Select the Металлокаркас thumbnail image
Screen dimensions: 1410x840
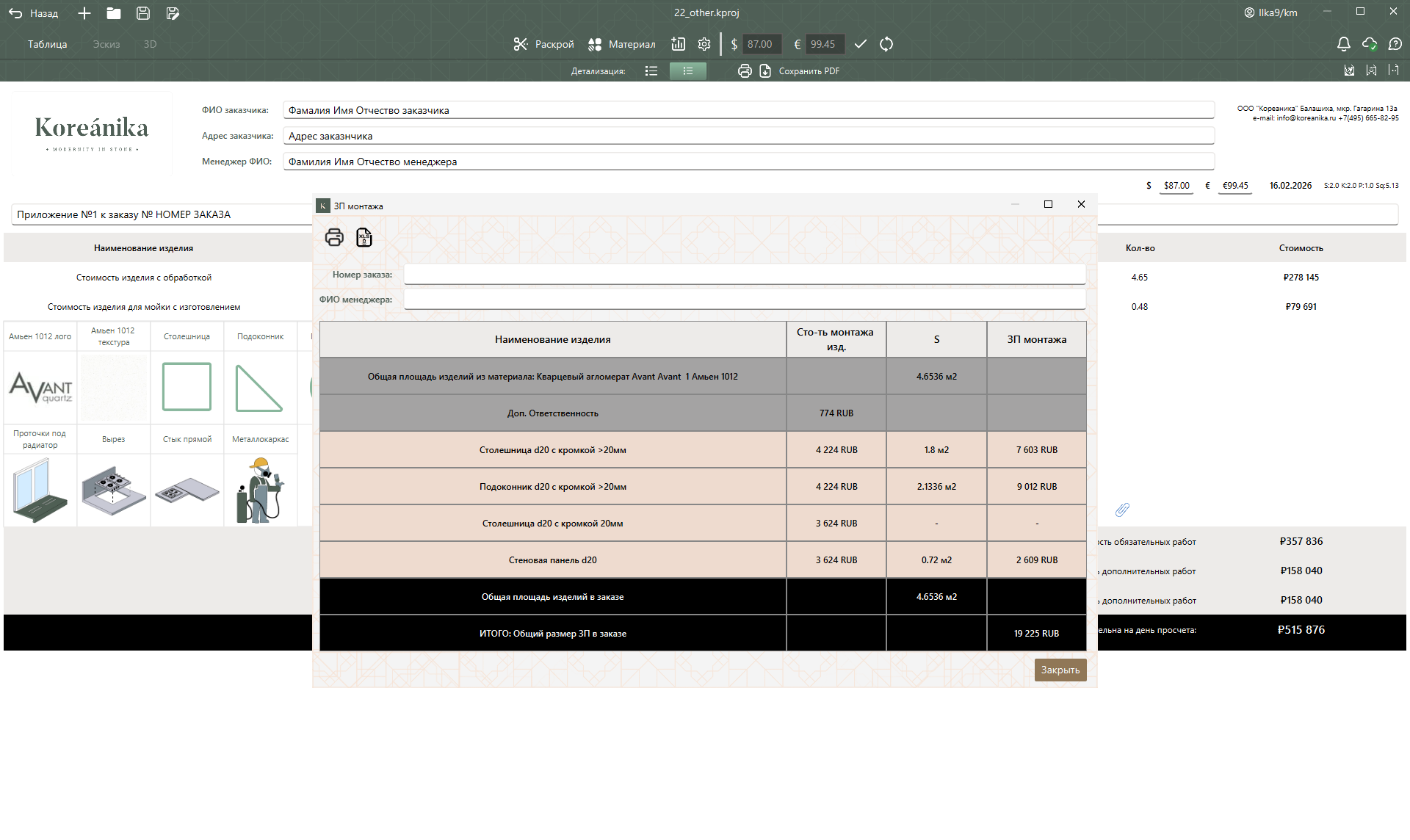[261, 490]
